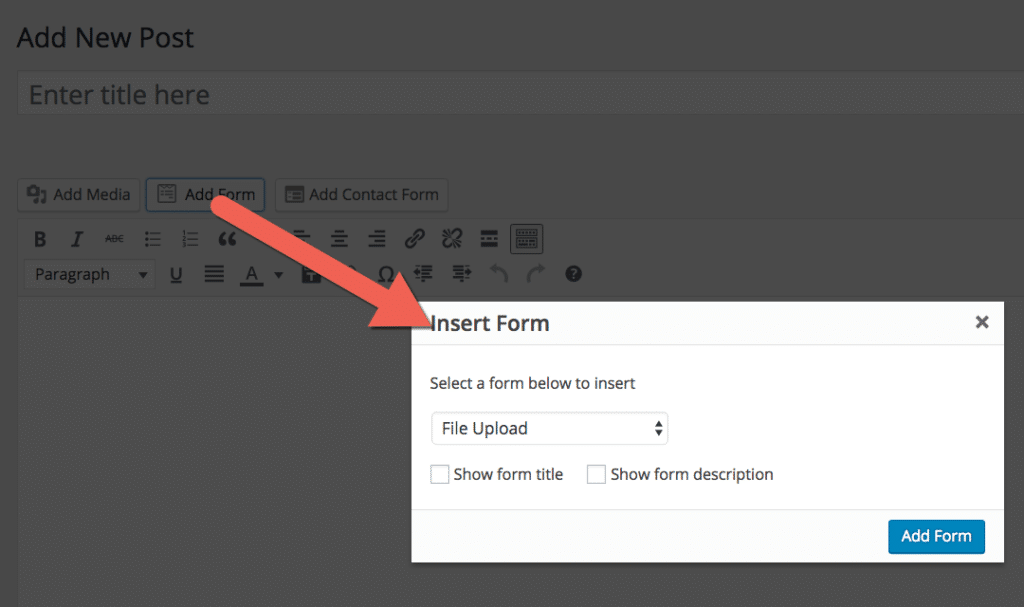Open the Paragraph format dropdown
This screenshot has height=607, width=1024.
[x=89, y=274]
